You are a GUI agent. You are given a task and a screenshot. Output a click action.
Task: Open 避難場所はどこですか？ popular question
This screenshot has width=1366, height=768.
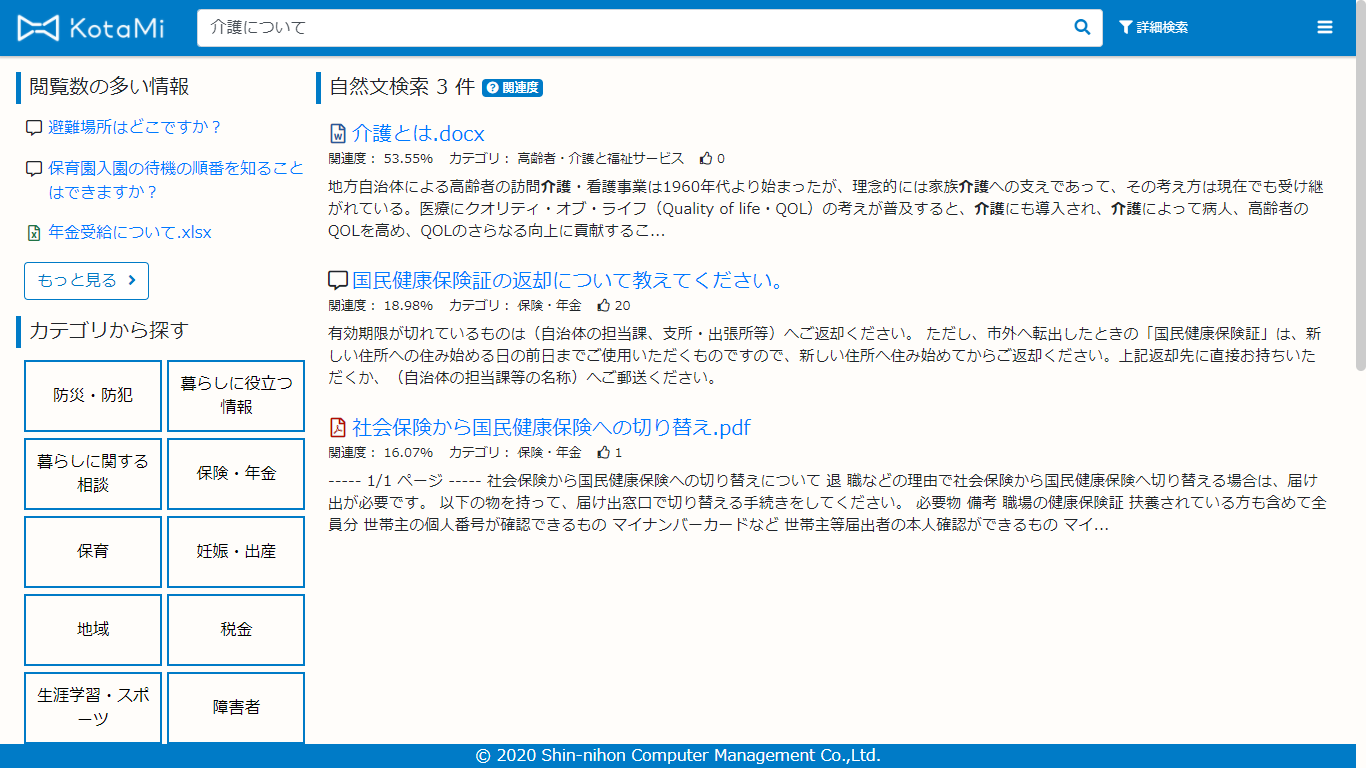coord(135,127)
